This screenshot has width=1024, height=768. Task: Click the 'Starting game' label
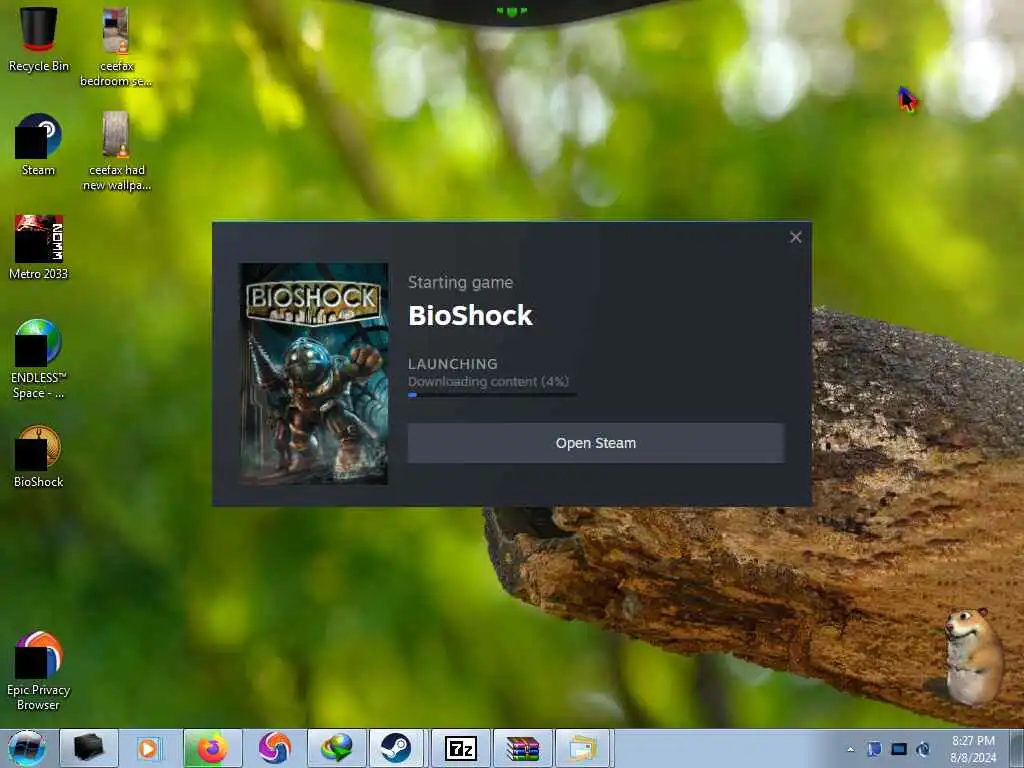(460, 283)
